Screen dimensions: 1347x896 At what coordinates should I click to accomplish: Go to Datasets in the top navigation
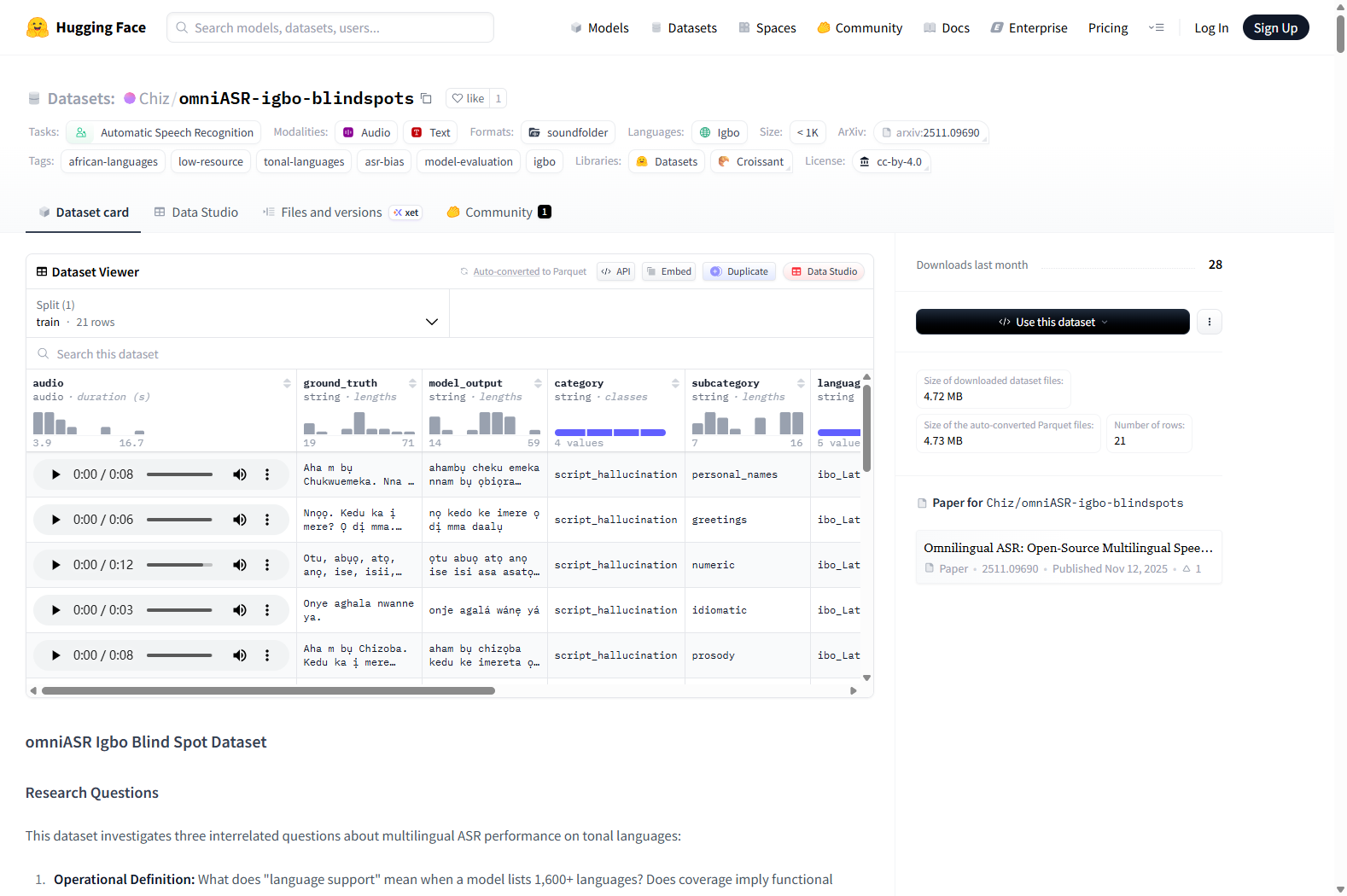click(684, 27)
